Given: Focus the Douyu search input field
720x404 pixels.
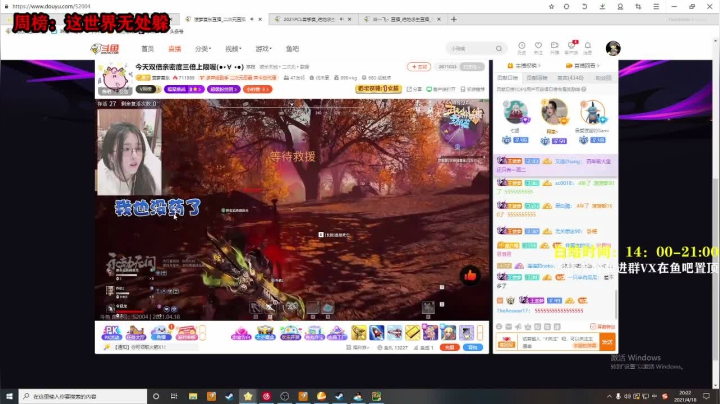Looking at the screenshot, I should click(471, 48).
